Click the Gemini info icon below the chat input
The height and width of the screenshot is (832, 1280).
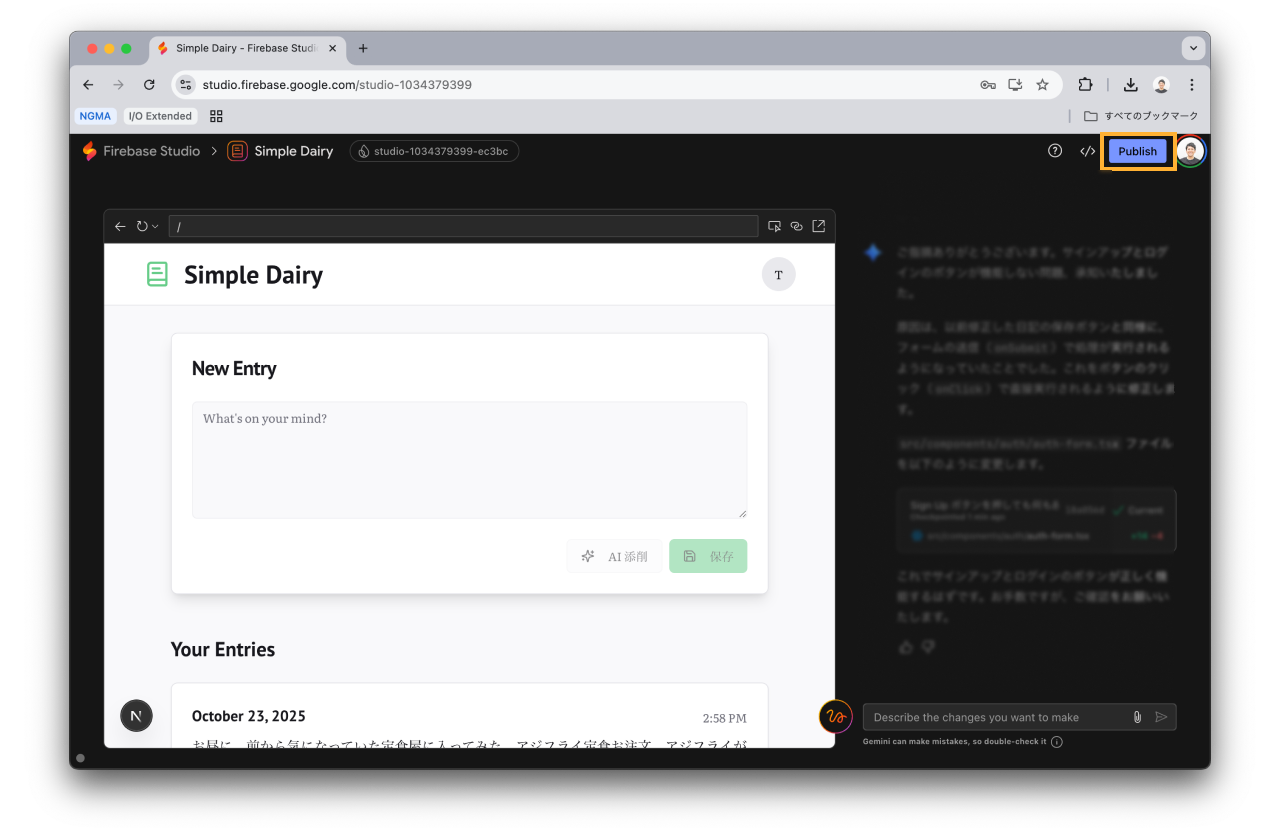click(1058, 741)
